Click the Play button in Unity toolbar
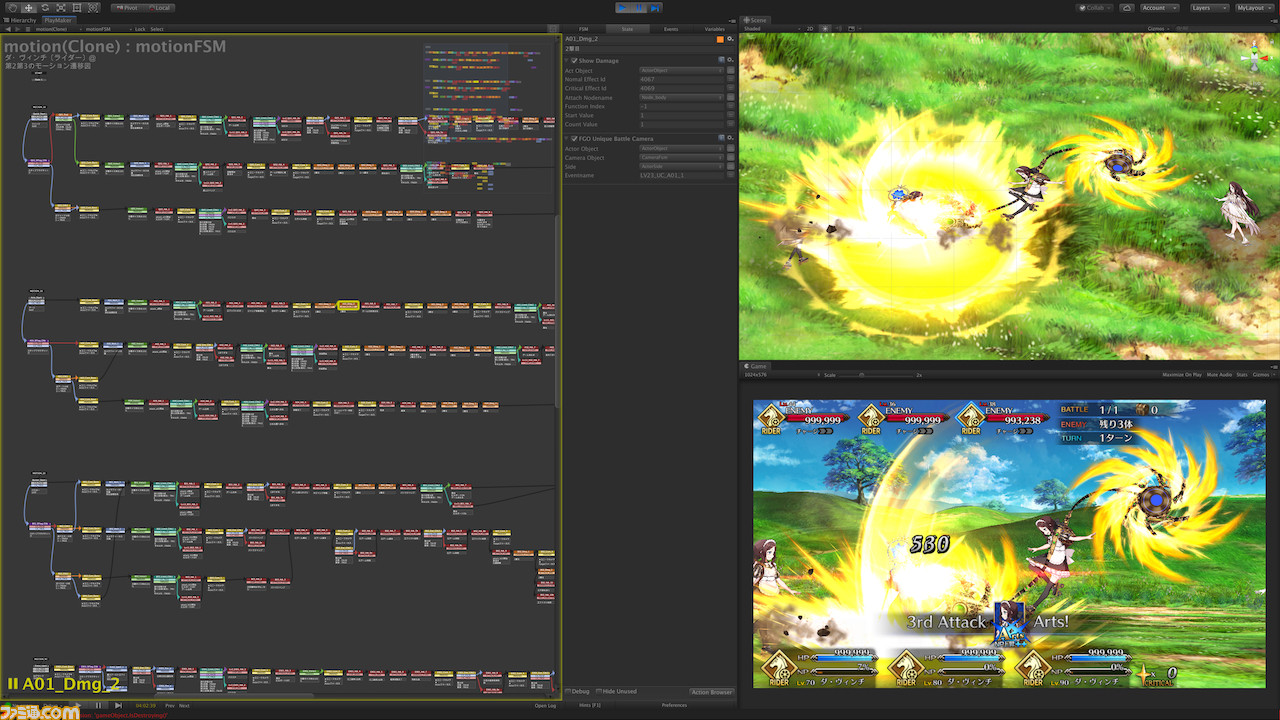 click(x=622, y=7)
